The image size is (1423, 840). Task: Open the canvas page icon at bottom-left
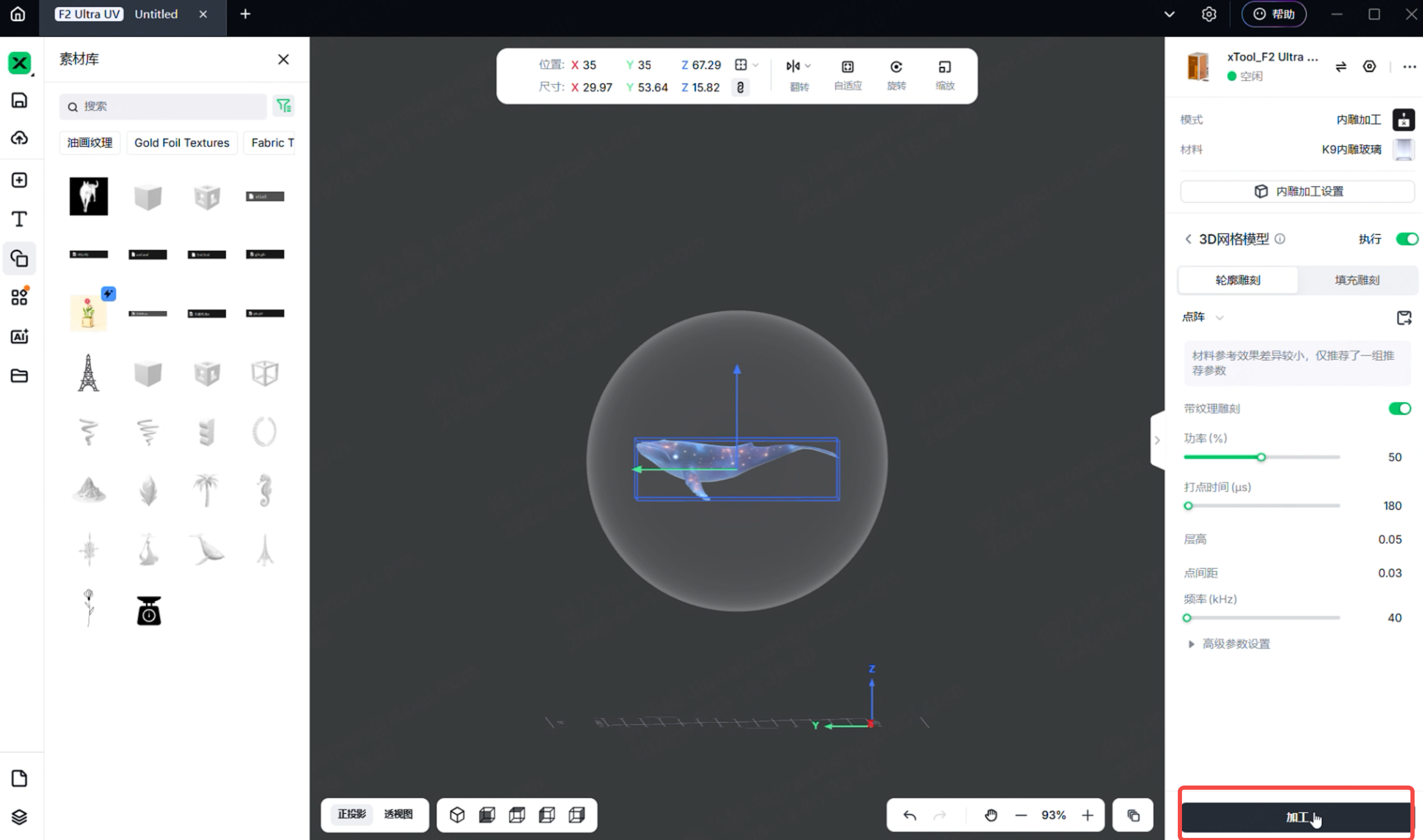[19, 778]
